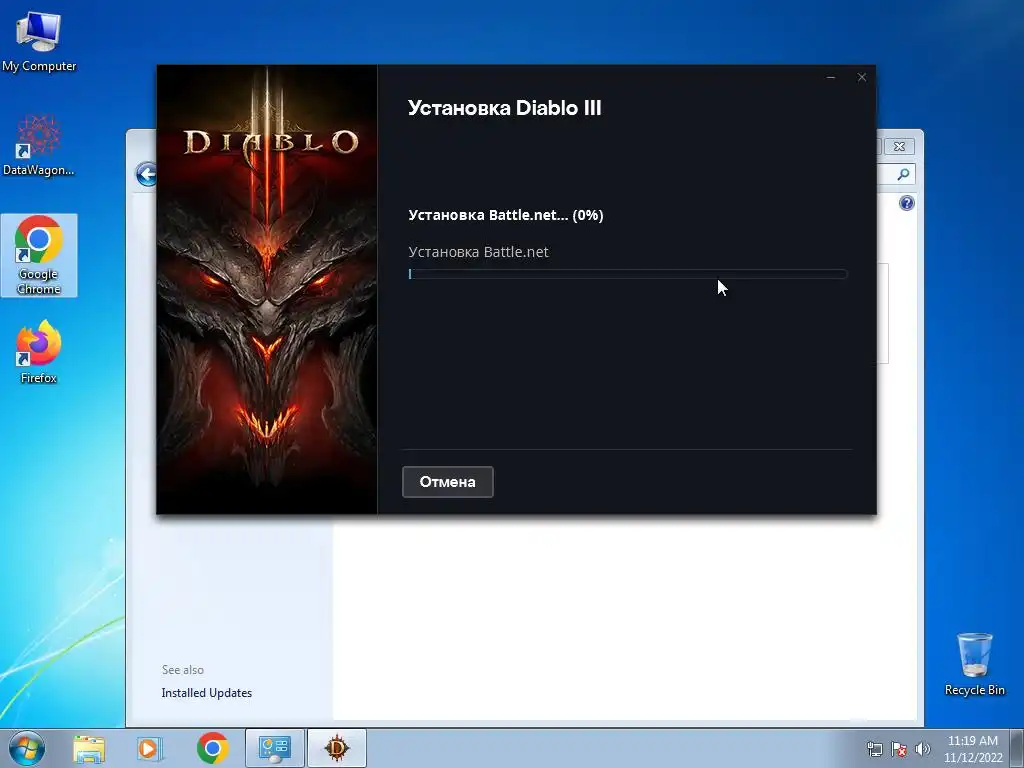This screenshot has width=1024, height=768.
Task: Open the Windows Start menu
Action: (x=27, y=748)
